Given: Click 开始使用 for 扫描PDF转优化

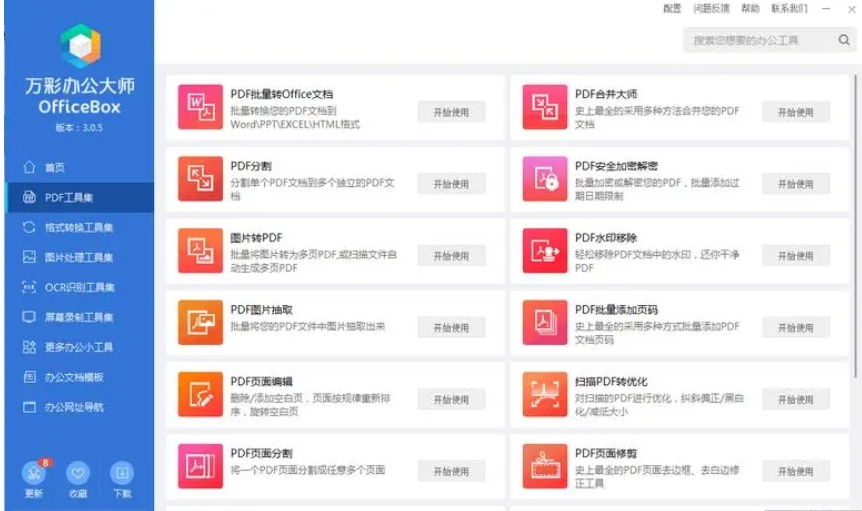Looking at the screenshot, I should click(x=795, y=399).
